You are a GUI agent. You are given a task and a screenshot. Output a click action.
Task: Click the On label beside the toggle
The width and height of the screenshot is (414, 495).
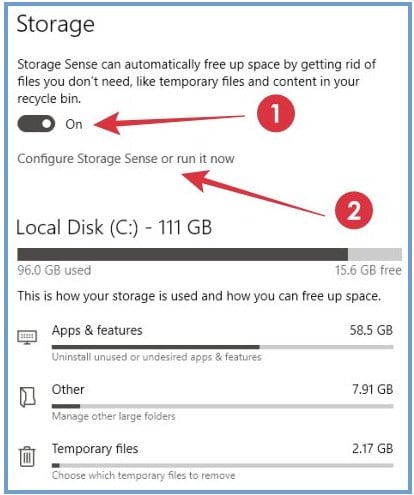click(74, 124)
